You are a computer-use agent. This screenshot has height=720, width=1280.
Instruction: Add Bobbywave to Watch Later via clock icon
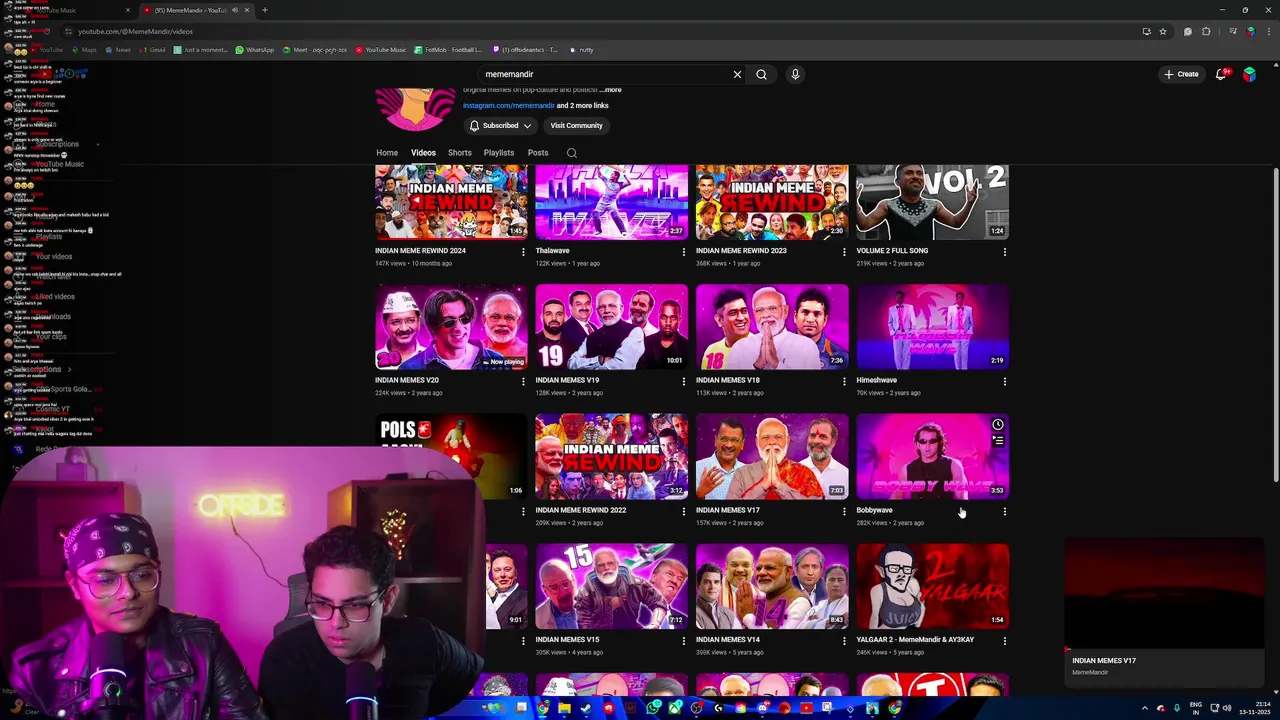[x=997, y=425]
